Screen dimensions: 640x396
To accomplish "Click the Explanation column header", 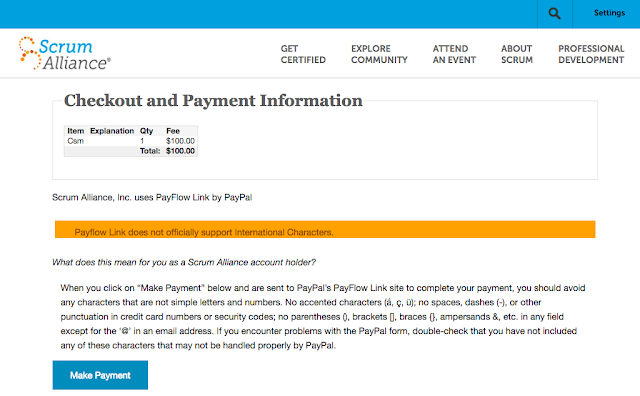I will 112,131.
